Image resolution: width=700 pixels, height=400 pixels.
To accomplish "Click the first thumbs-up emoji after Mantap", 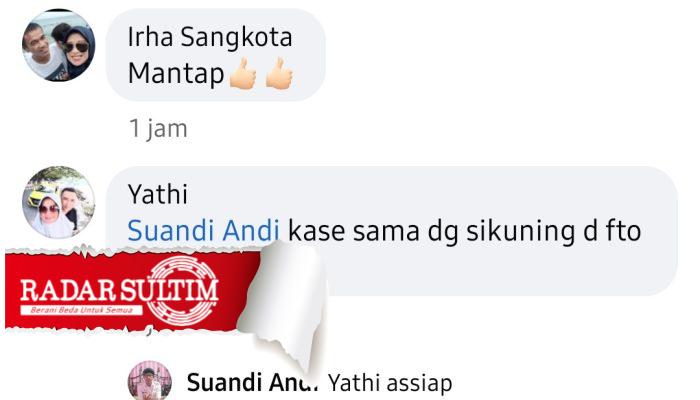I will 243,73.
